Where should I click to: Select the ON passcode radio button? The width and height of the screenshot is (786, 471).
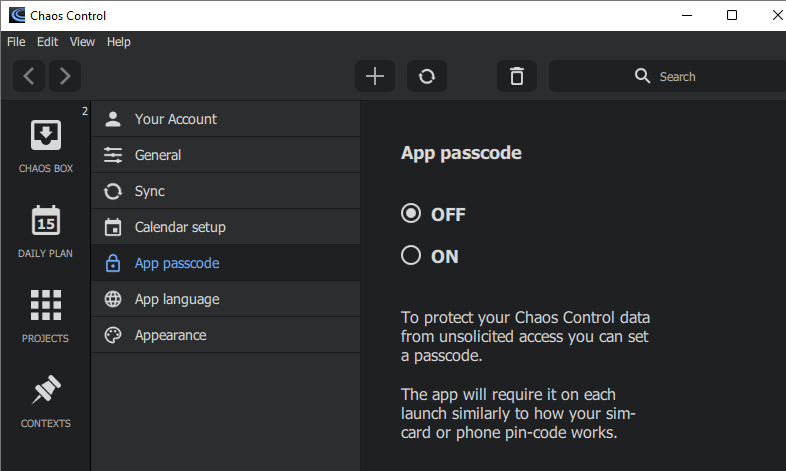411,255
